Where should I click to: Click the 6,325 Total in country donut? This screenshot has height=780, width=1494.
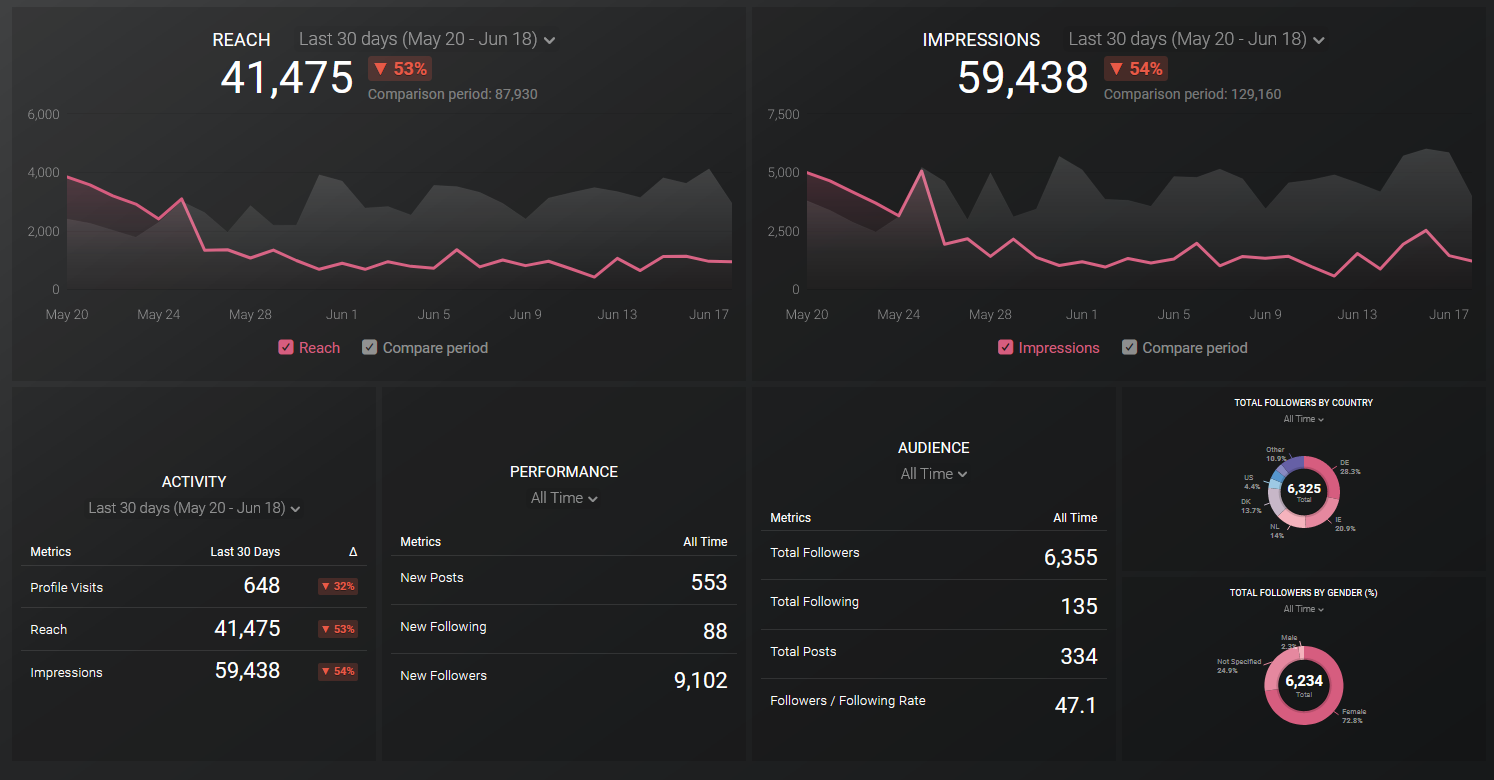pos(1304,492)
